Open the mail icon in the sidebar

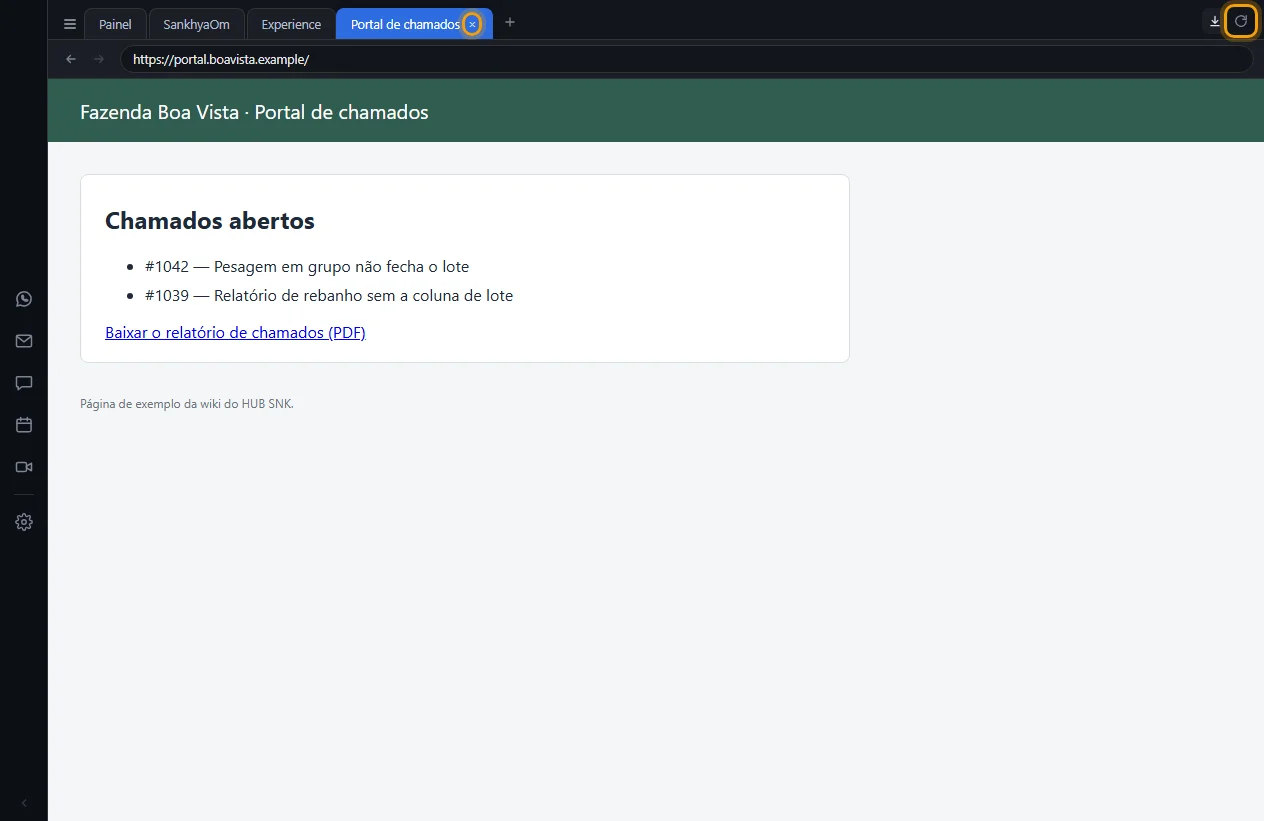(24, 341)
